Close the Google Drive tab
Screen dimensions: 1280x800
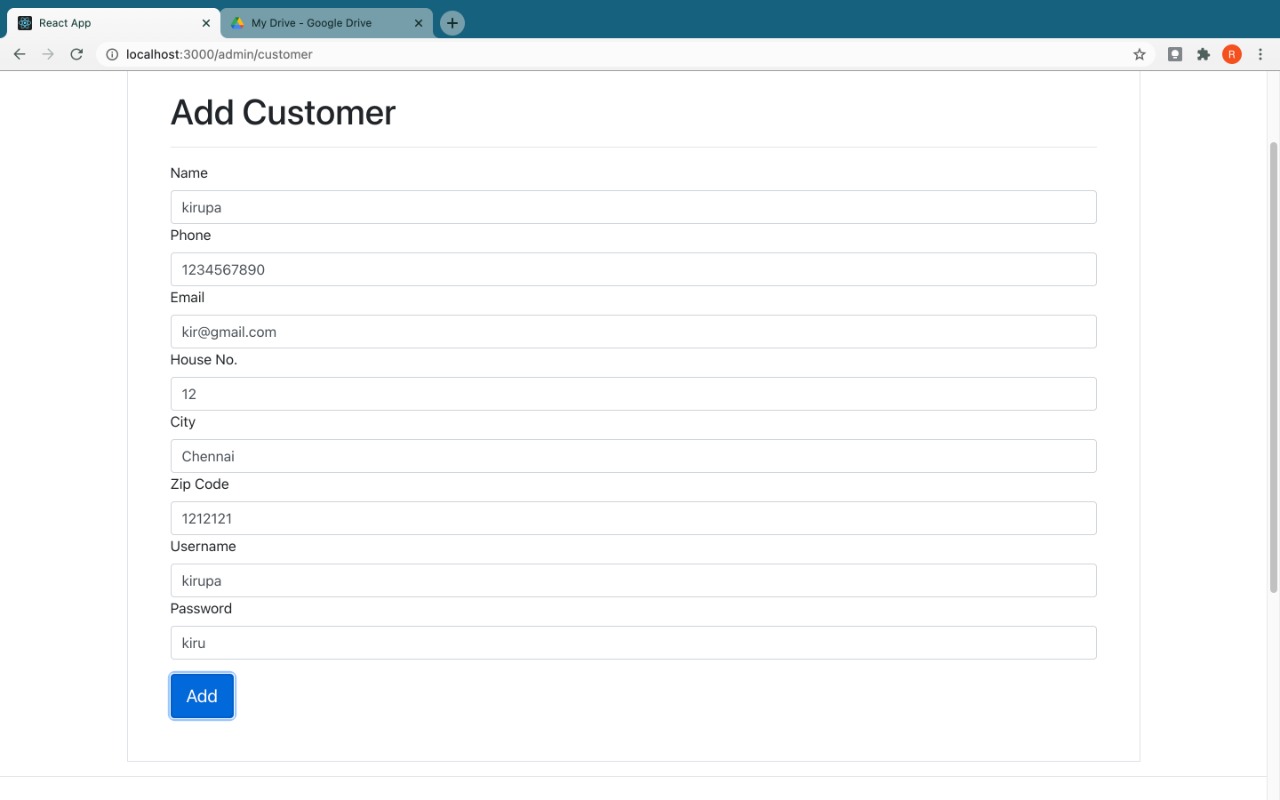[x=419, y=23]
